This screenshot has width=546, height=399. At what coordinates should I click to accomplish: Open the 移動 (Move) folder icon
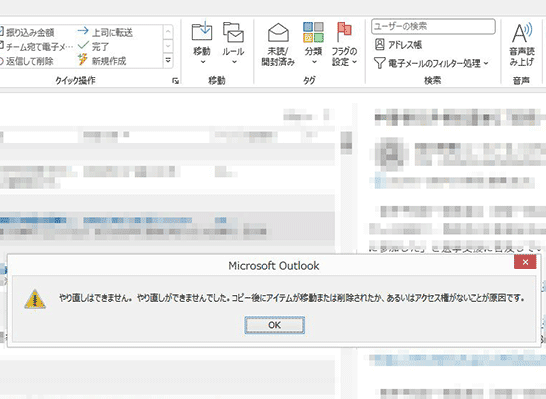point(202,31)
